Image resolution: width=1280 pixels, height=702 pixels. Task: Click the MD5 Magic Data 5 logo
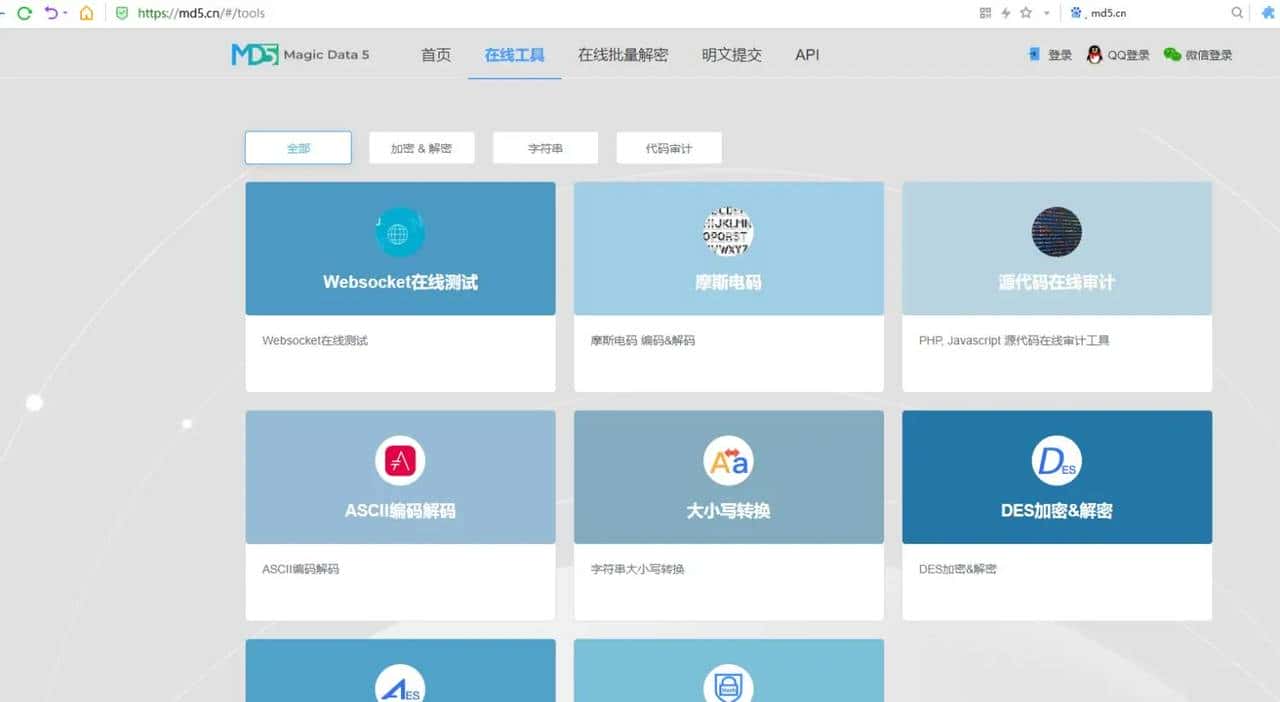tap(300, 54)
